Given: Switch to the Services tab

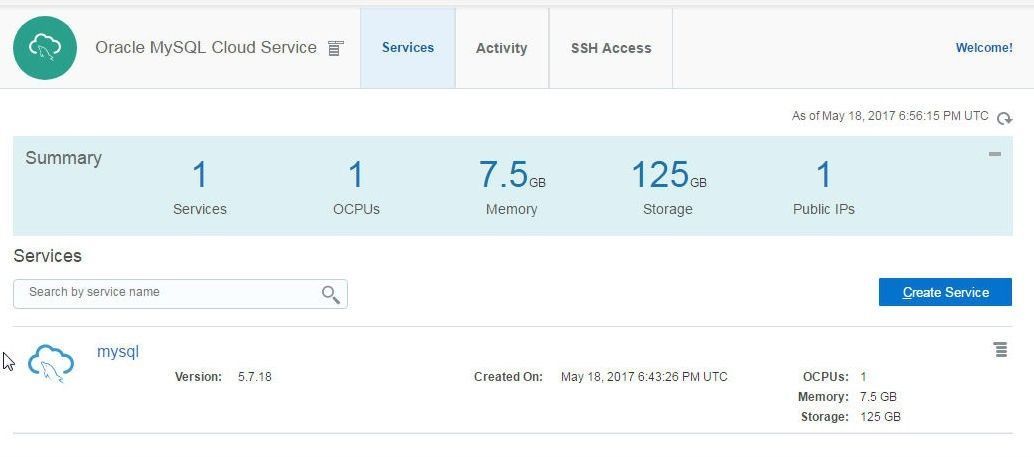Looking at the screenshot, I should pyautogui.click(x=408, y=48).
